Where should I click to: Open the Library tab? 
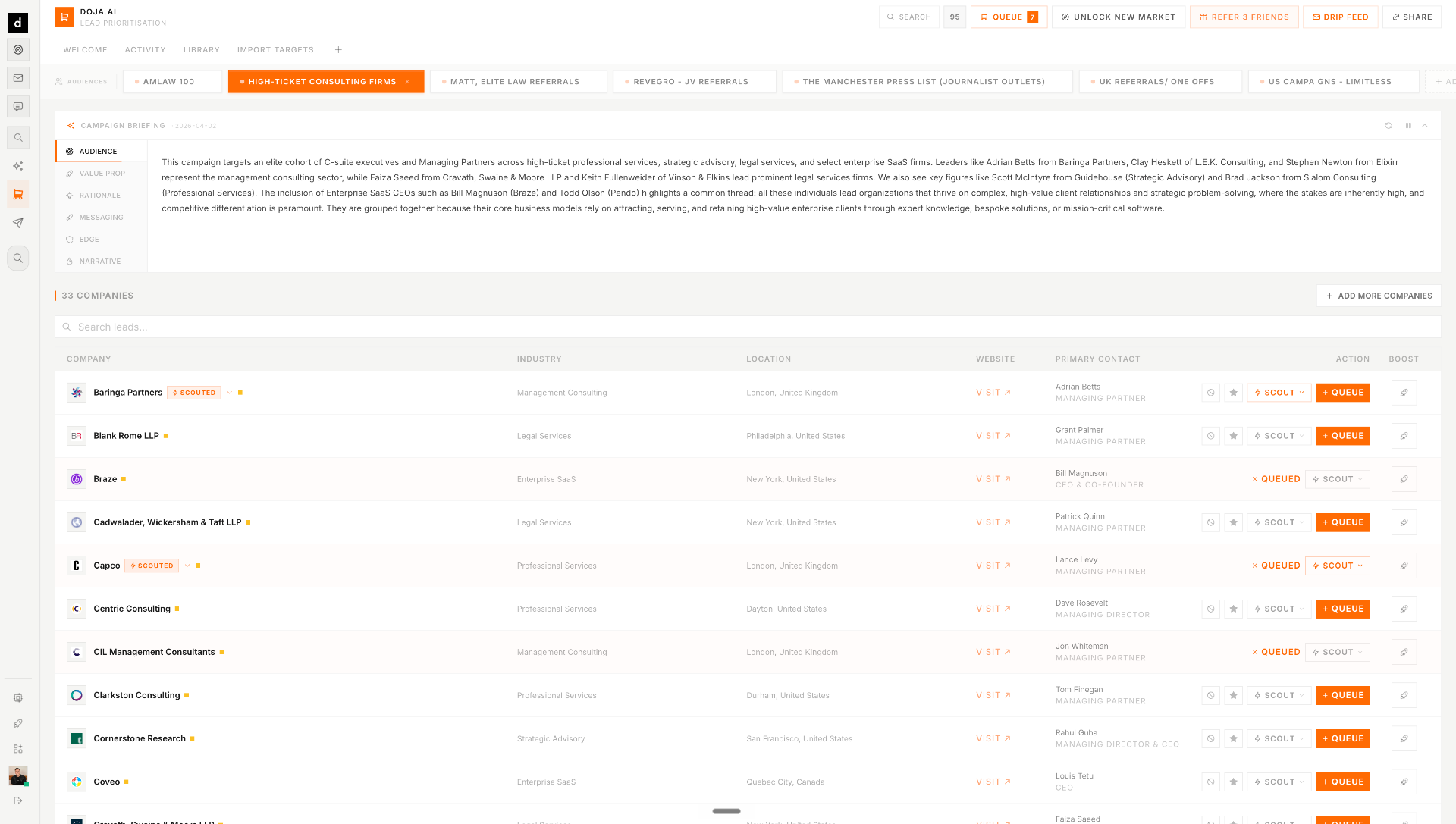pos(202,50)
